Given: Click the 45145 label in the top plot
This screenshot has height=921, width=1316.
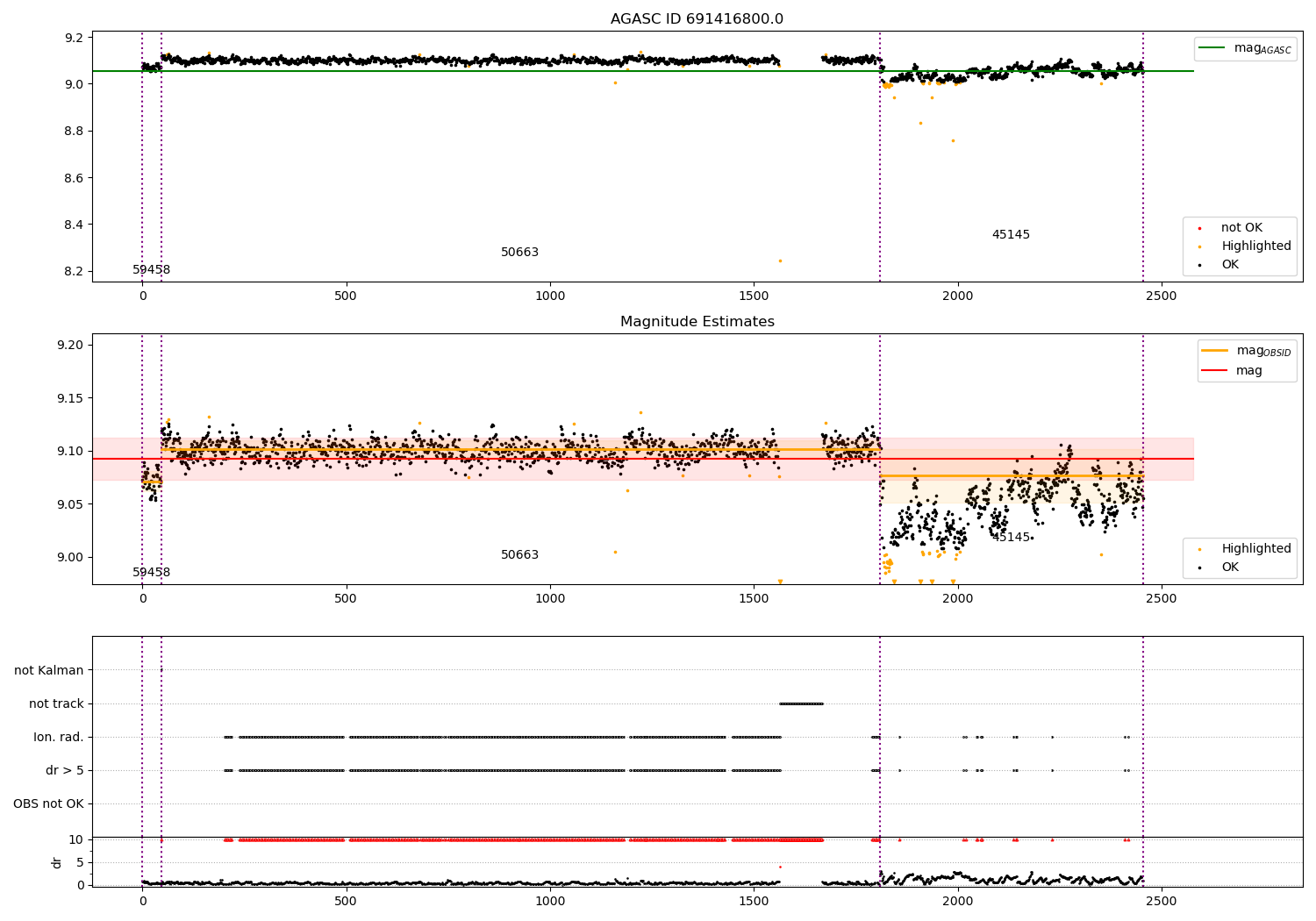Looking at the screenshot, I should pyautogui.click(x=1011, y=235).
